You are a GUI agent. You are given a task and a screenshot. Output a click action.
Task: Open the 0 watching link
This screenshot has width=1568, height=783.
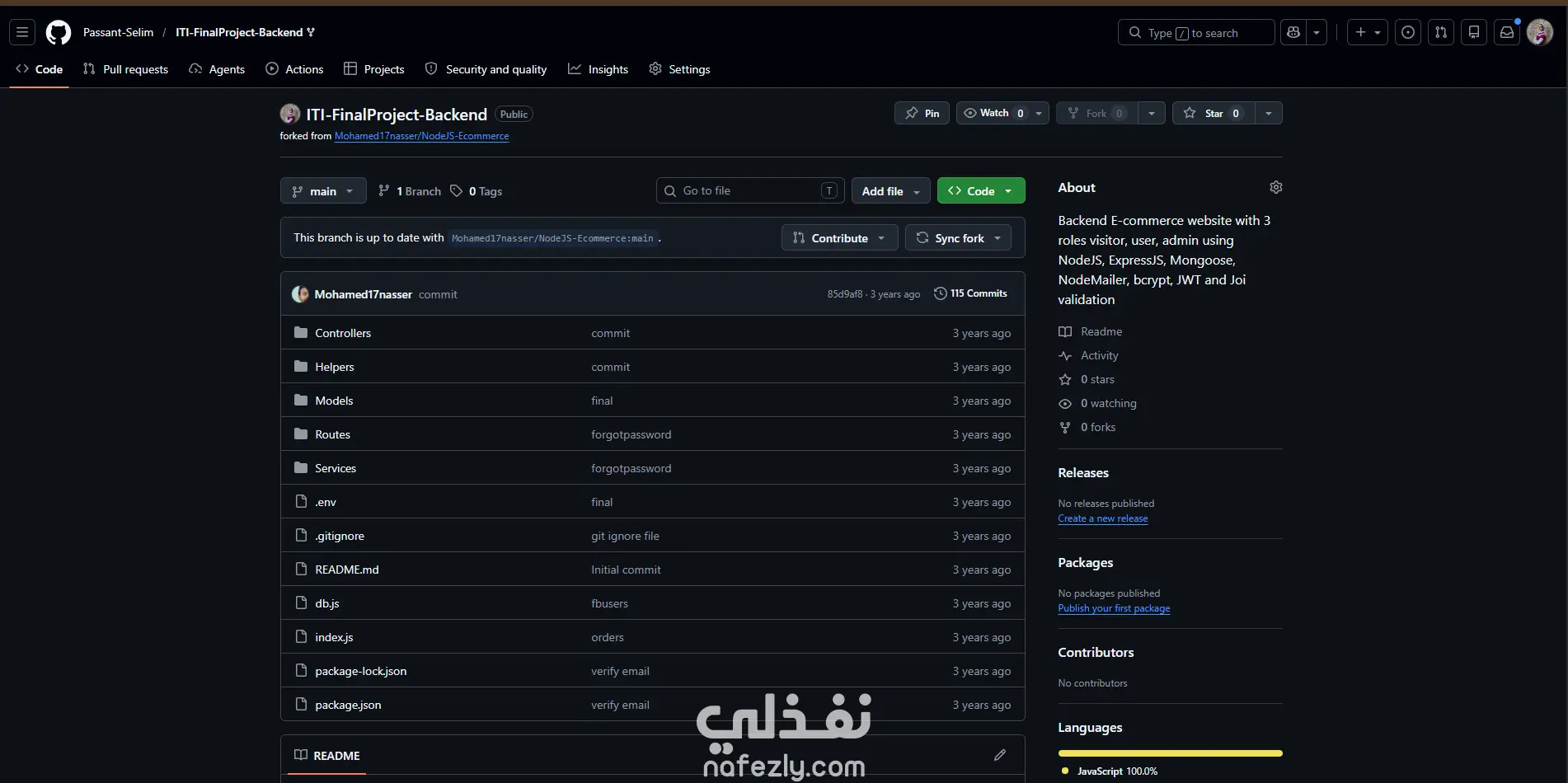(x=1098, y=403)
